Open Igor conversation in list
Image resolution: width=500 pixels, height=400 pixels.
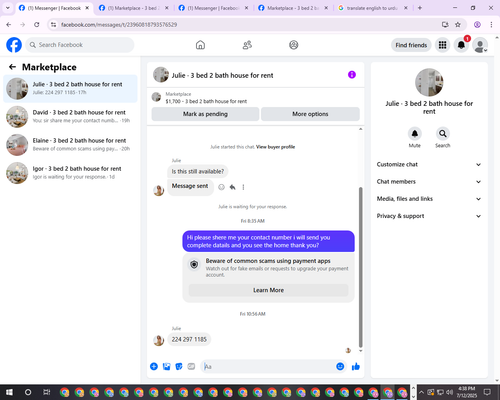click(70, 173)
